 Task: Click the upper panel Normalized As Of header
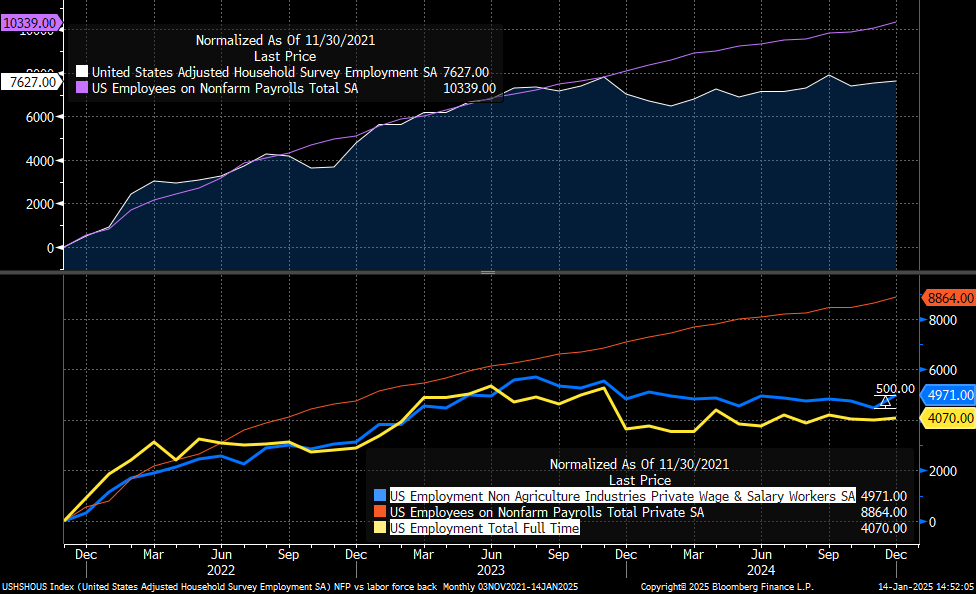[285, 41]
